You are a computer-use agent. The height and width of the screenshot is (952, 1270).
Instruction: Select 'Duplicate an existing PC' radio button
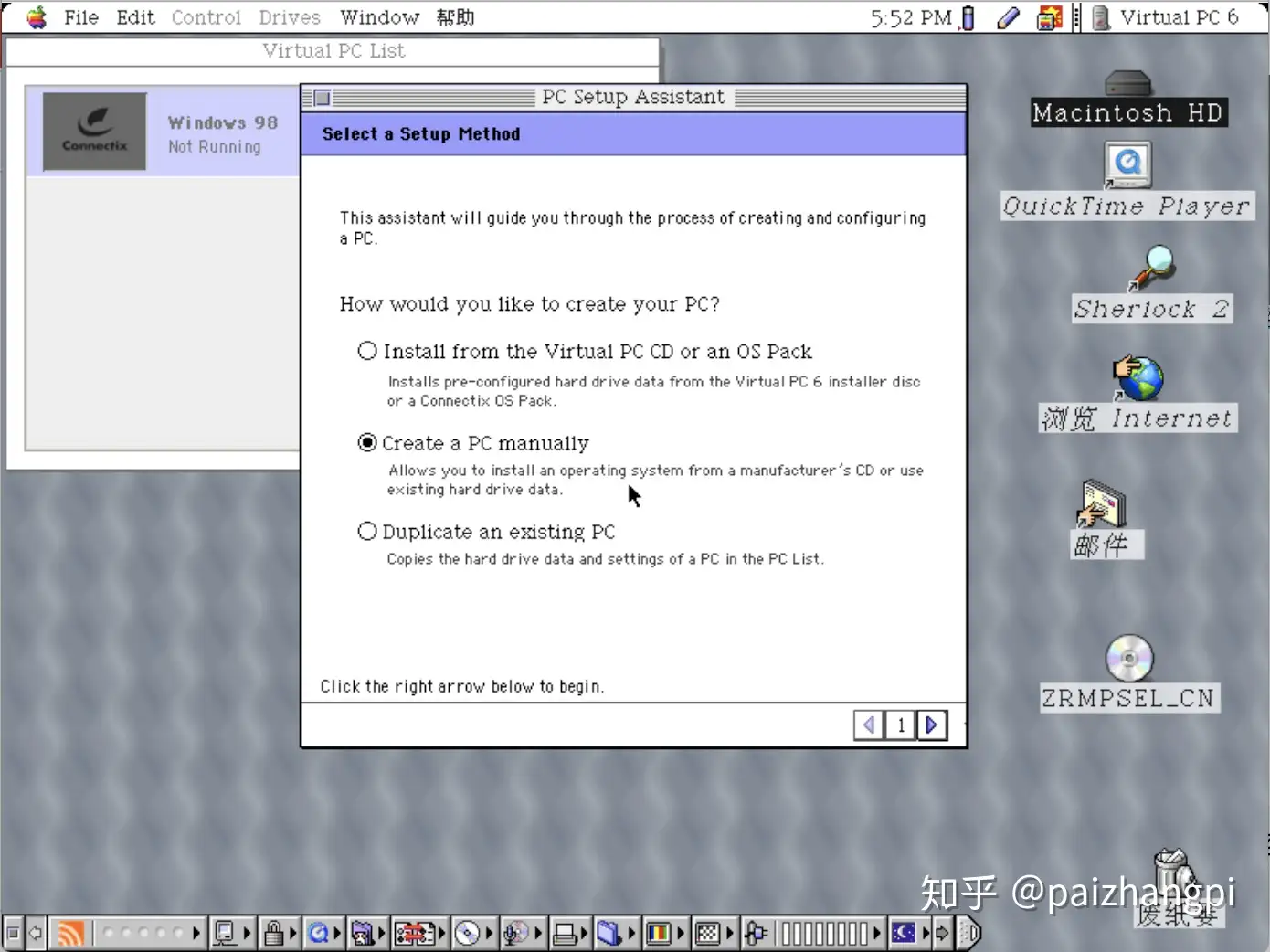(367, 531)
